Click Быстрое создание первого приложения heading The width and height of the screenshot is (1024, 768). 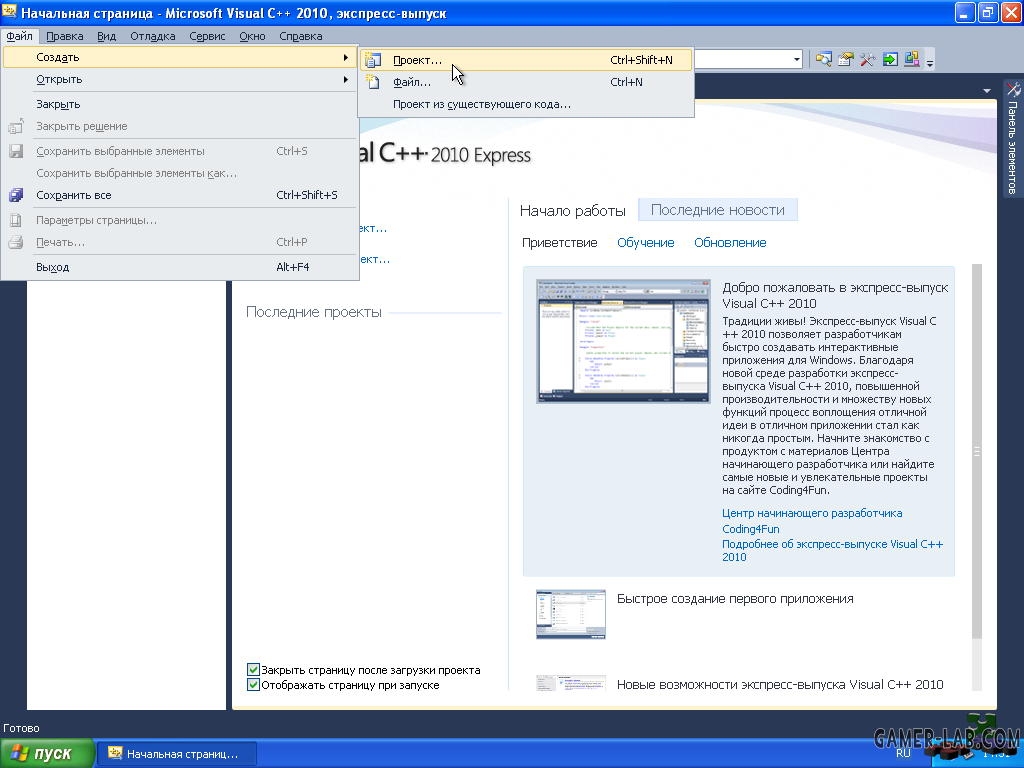pyautogui.click(x=735, y=599)
